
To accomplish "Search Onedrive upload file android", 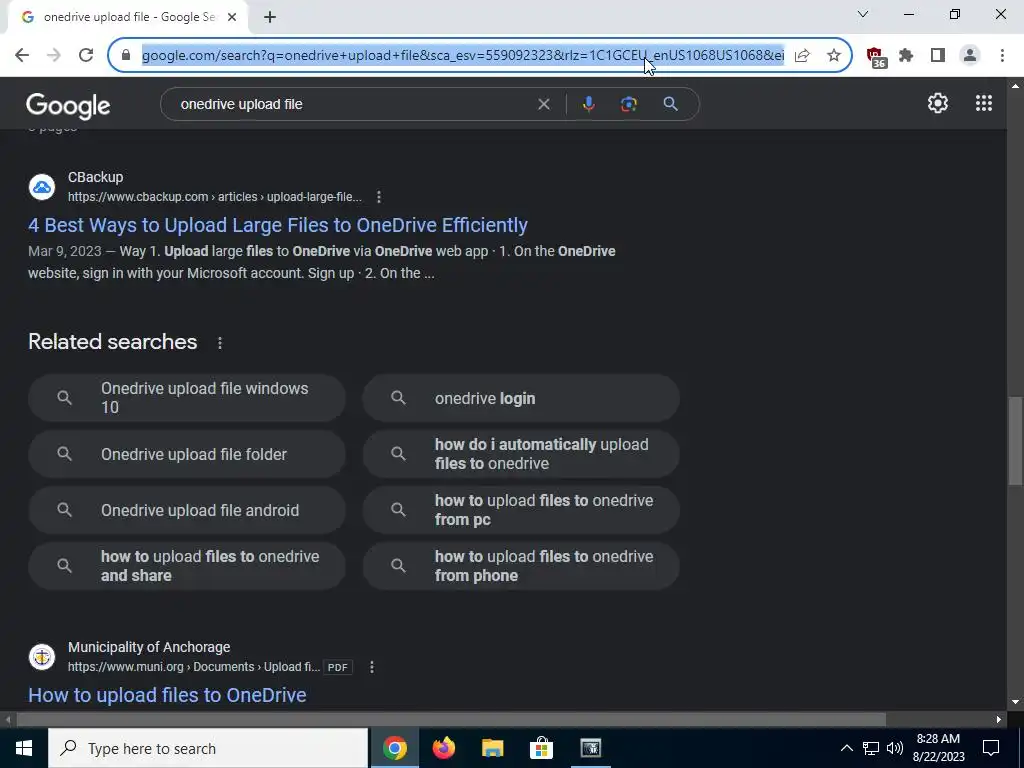I will [x=187, y=510].
